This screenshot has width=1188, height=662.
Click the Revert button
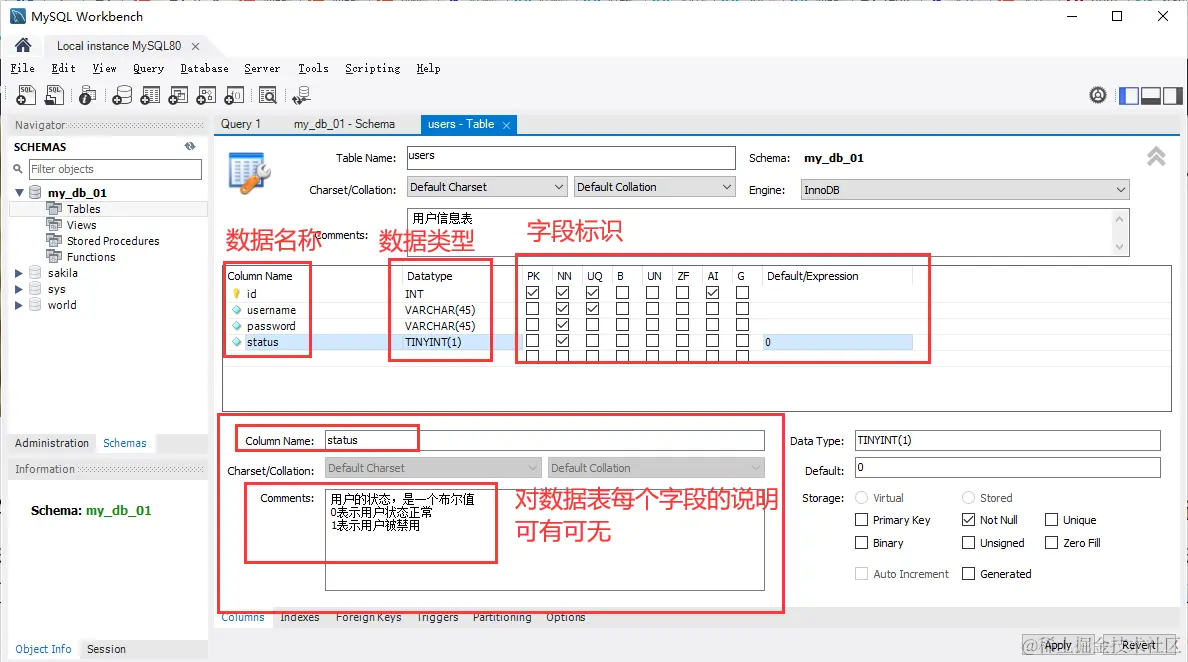point(1140,645)
